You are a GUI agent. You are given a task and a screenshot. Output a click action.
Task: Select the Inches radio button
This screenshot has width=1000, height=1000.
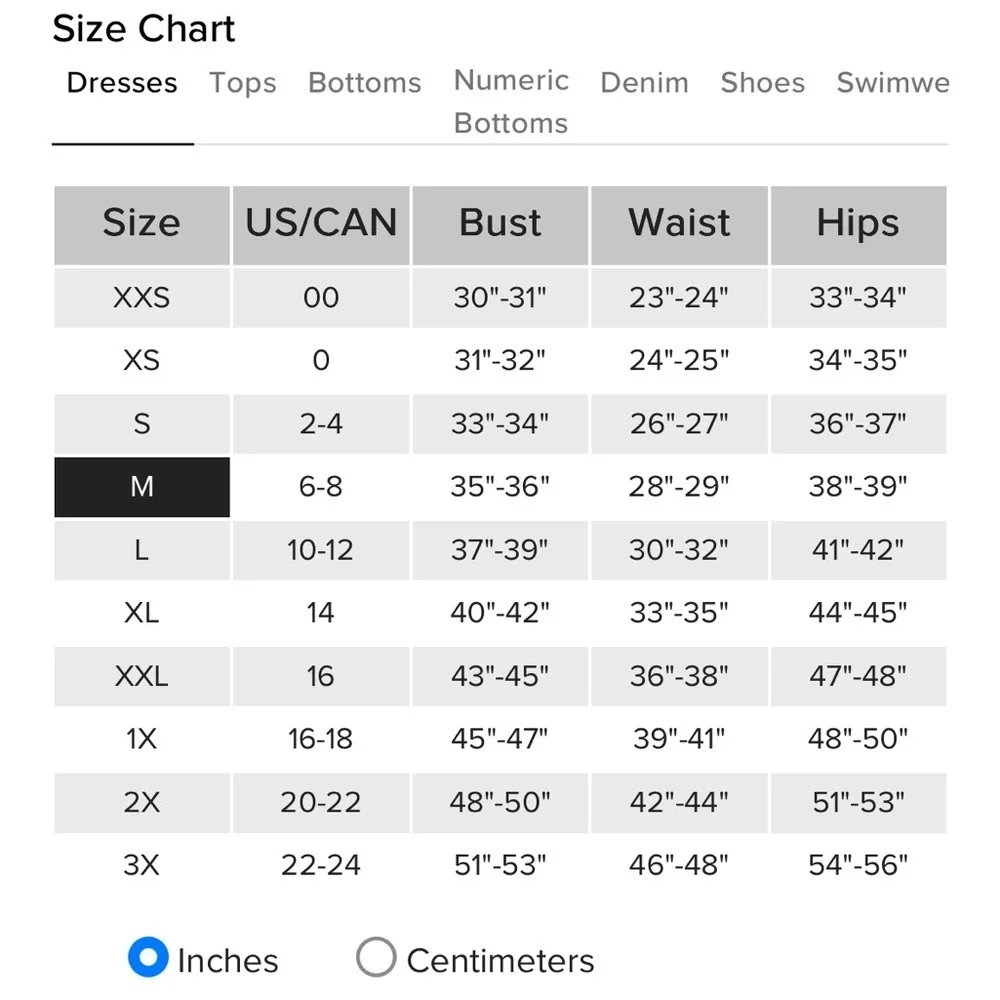coord(149,959)
